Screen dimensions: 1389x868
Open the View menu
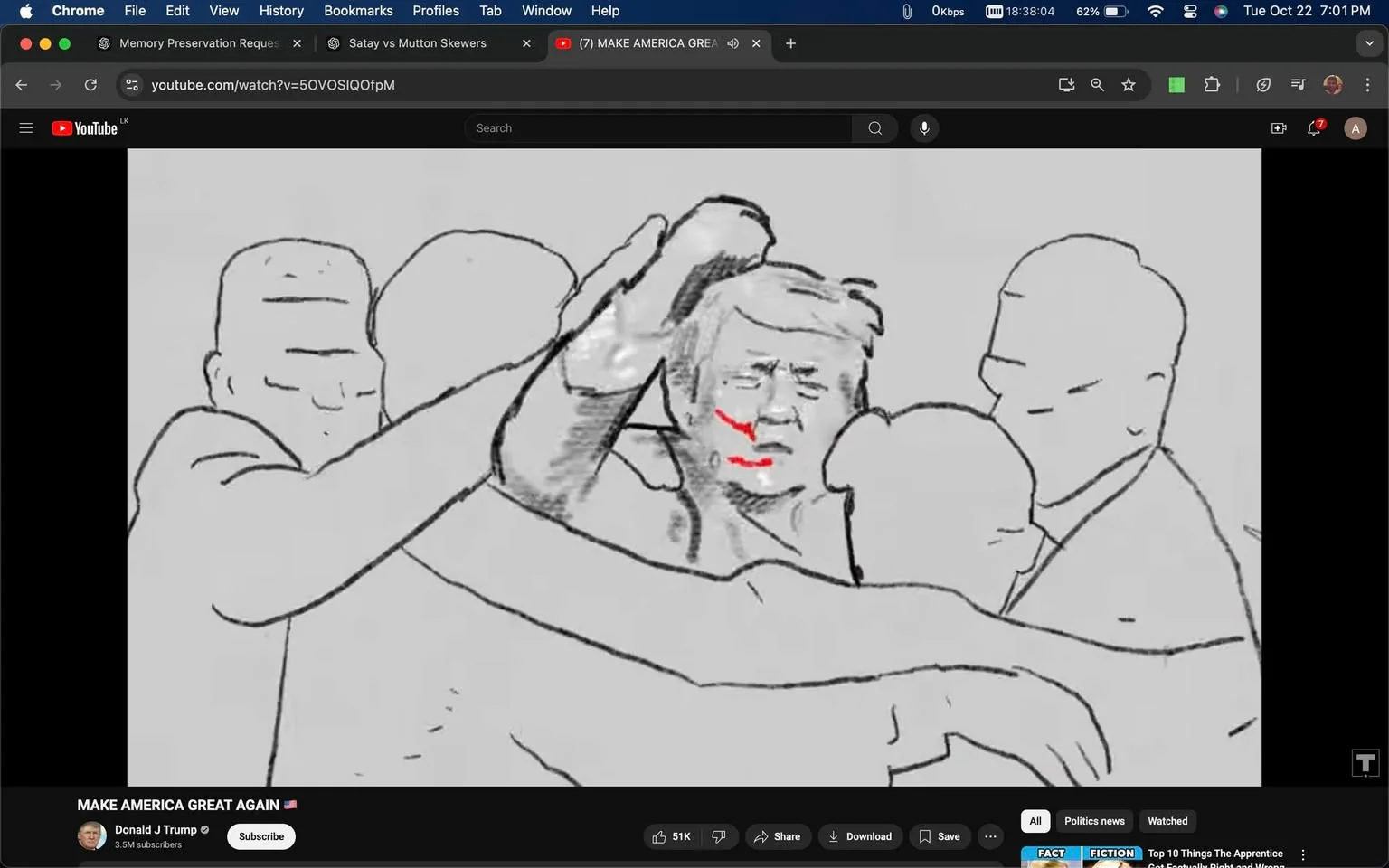pyautogui.click(x=223, y=11)
